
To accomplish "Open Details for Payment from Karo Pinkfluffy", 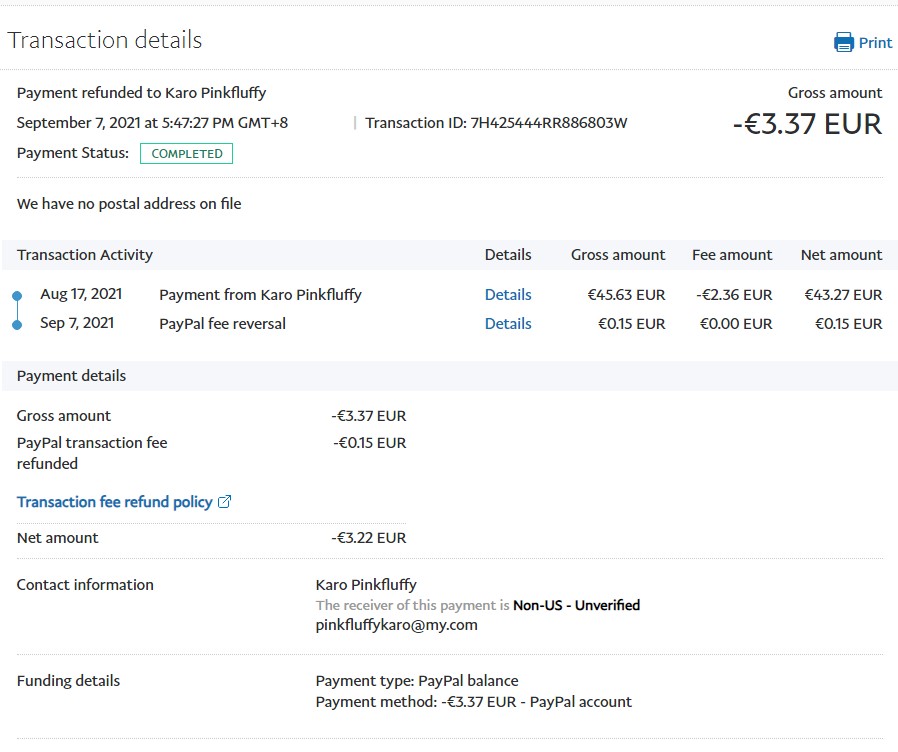I will click(x=508, y=295).
